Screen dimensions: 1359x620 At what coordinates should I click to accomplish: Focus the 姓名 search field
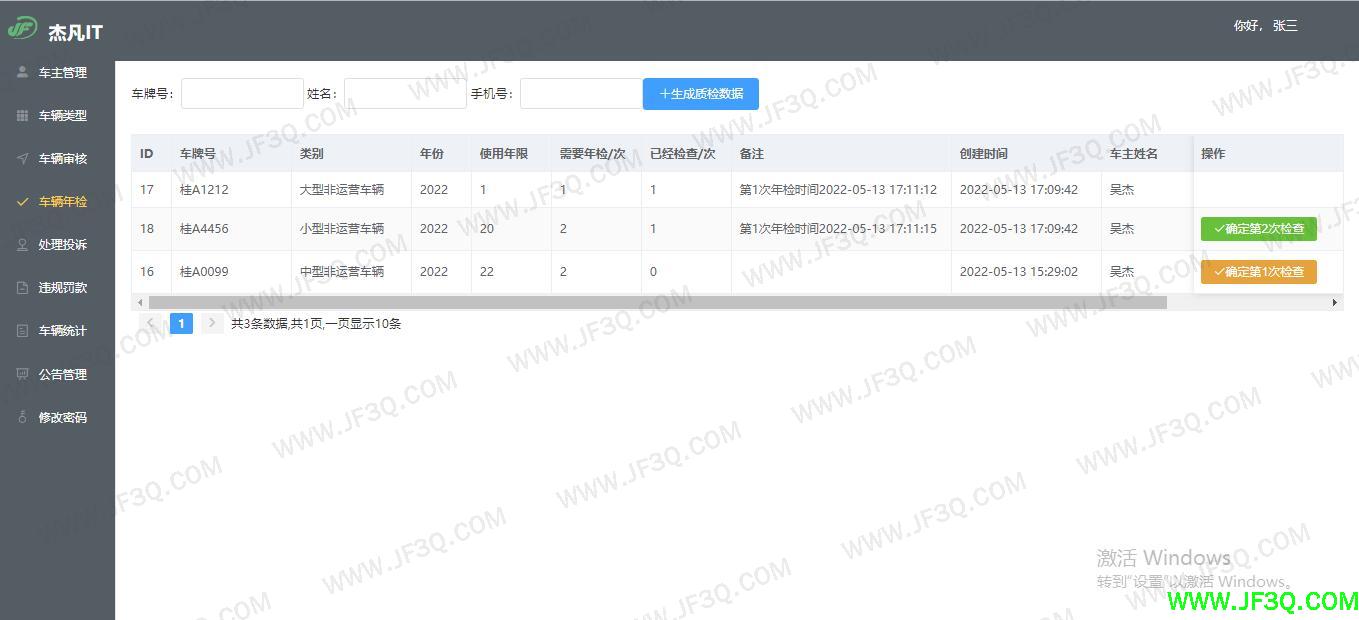[x=404, y=94]
